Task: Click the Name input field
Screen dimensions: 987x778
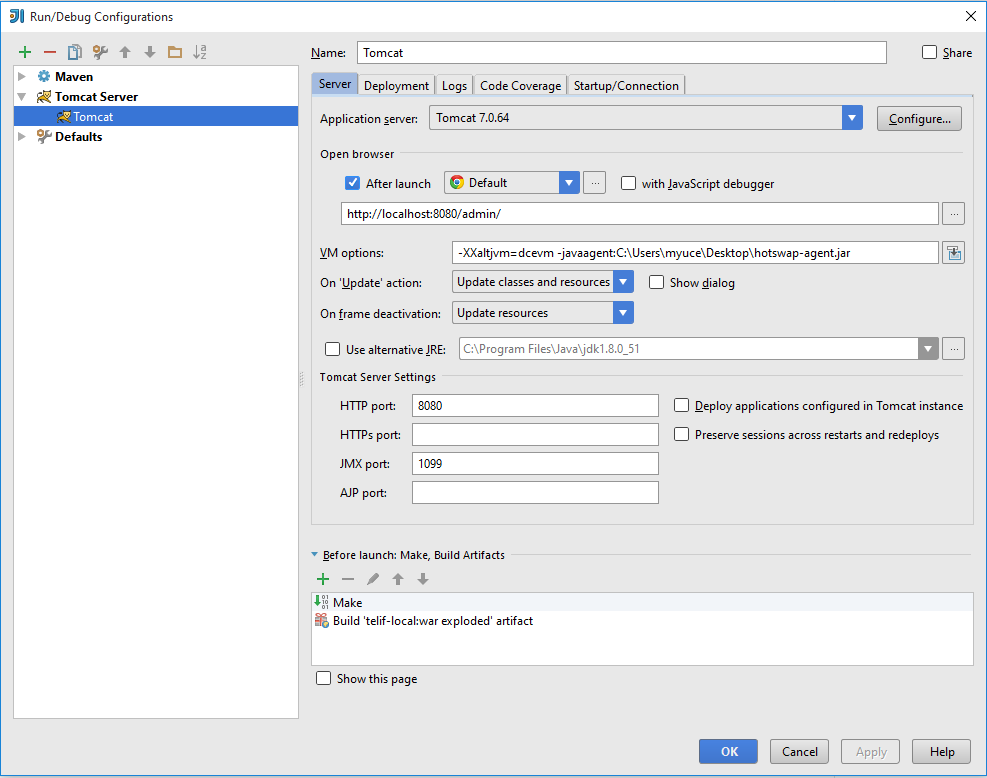Action: 622,53
